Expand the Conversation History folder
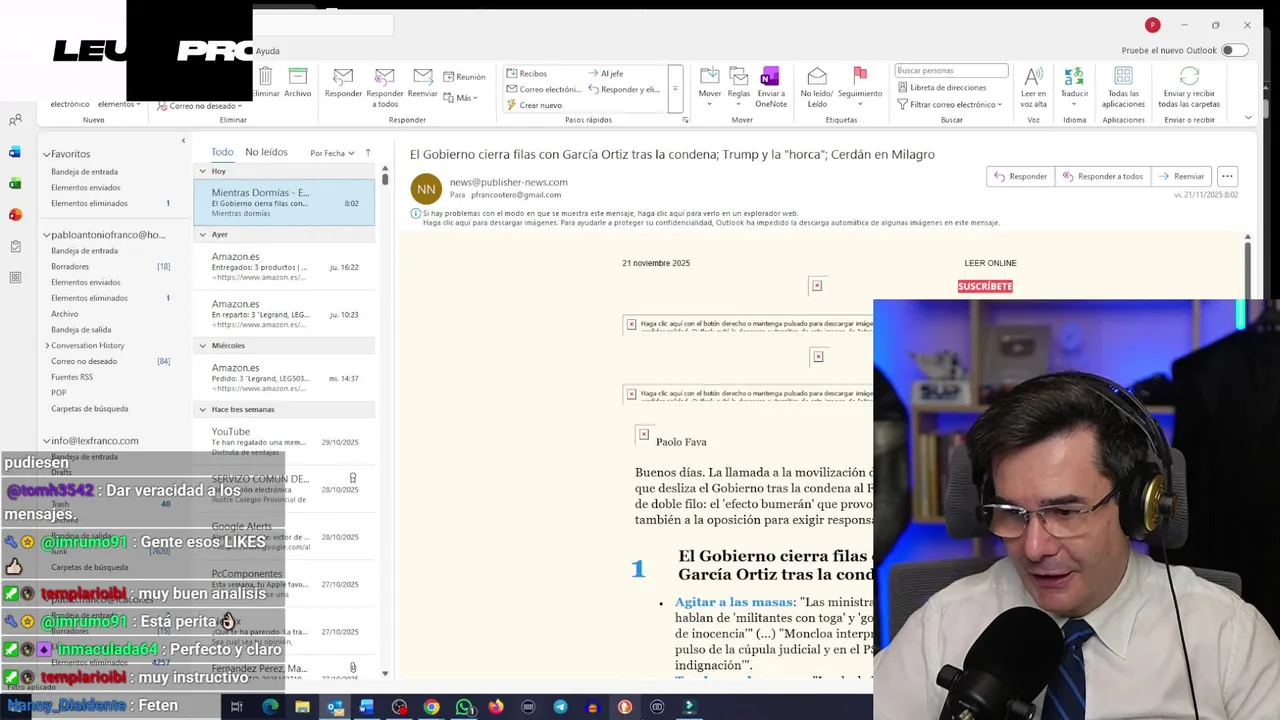Viewport: 1280px width, 720px height. (47, 345)
